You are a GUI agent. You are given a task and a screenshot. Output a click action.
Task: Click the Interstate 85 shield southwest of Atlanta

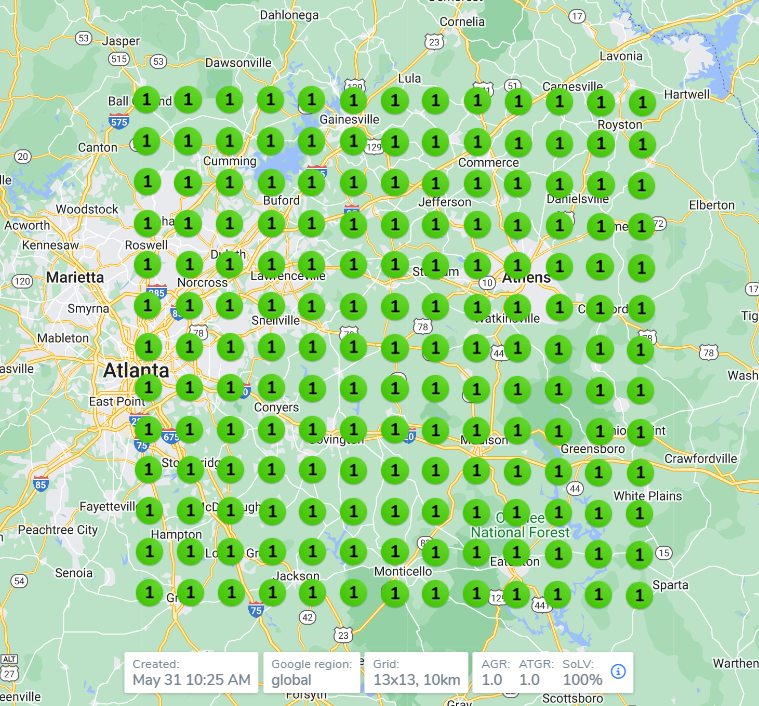click(x=41, y=483)
